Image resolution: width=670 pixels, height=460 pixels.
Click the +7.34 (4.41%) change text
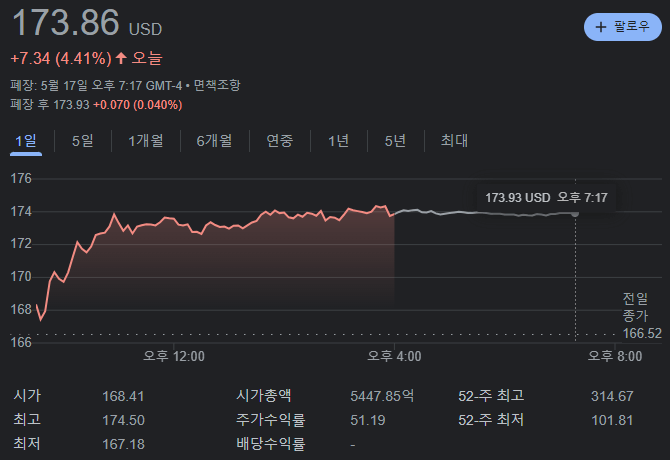[61, 58]
